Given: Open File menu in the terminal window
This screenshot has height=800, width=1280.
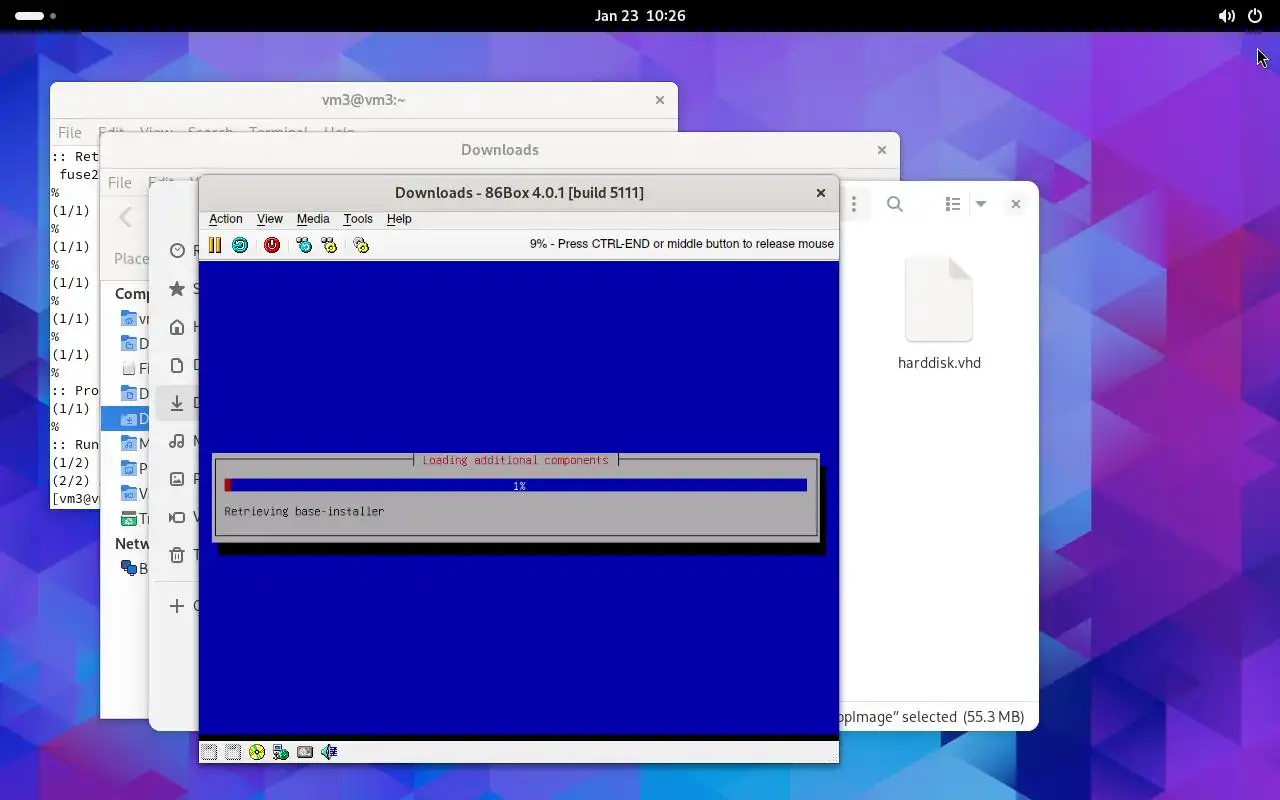Looking at the screenshot, I should pyautogui.click(x=70, y=132).
